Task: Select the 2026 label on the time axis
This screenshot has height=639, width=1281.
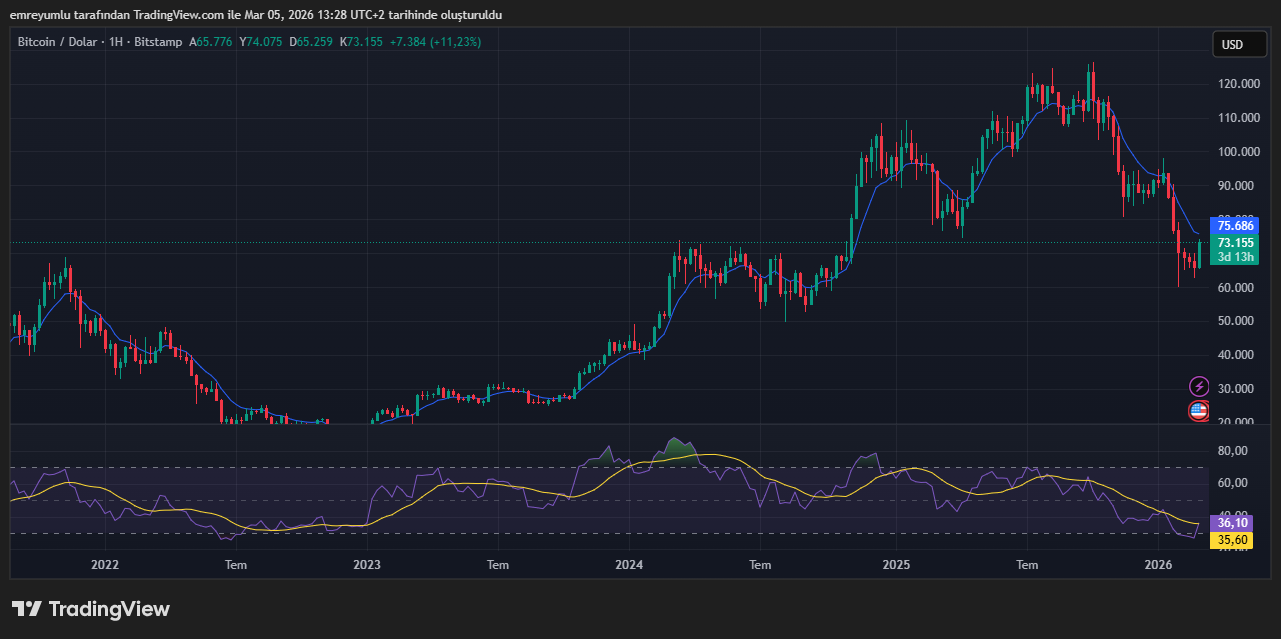Action: (x=1159, y=565)
